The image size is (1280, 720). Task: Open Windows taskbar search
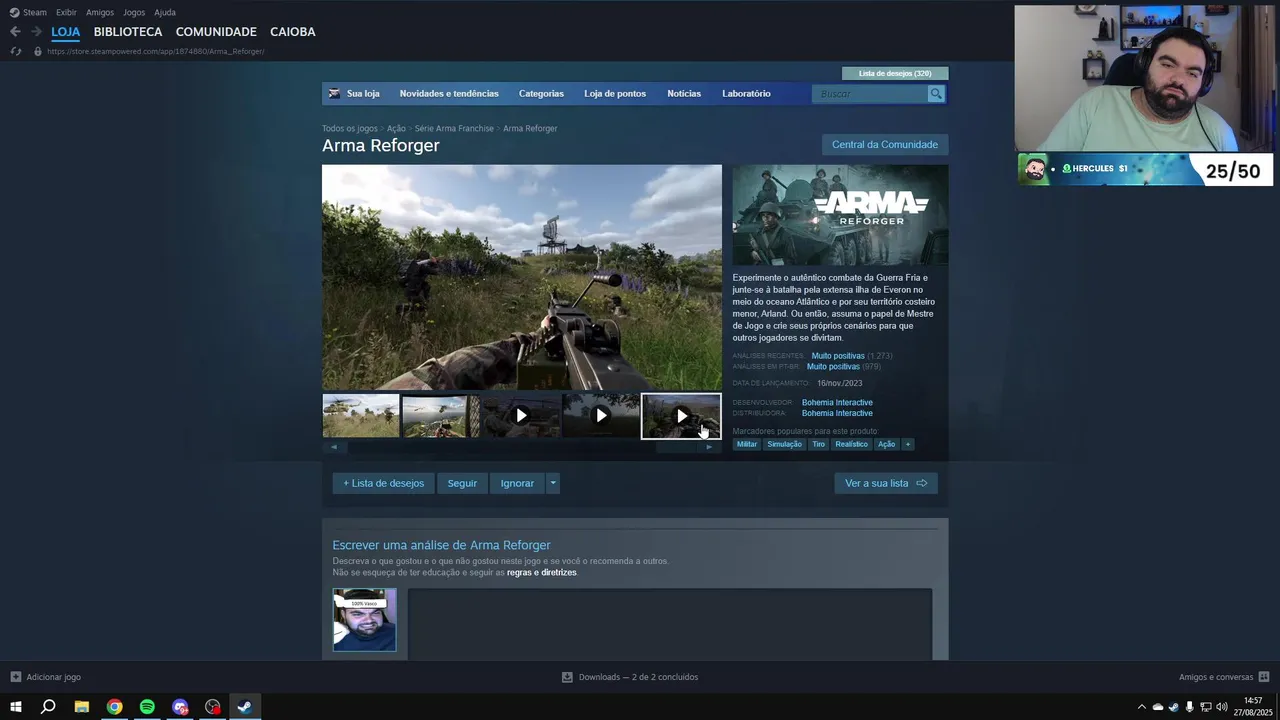point(48,707)
